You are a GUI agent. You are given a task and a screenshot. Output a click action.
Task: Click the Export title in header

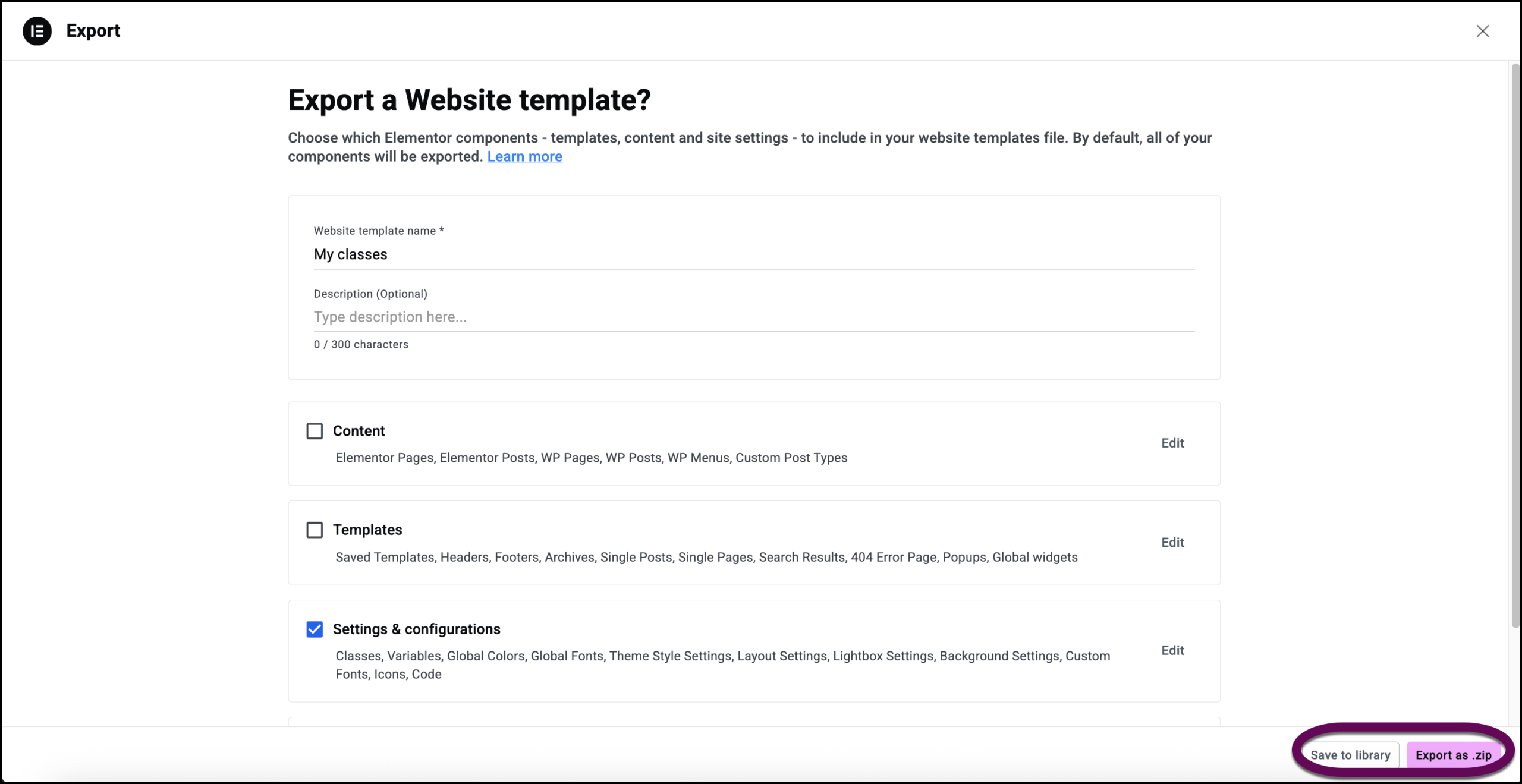[93, 31]
